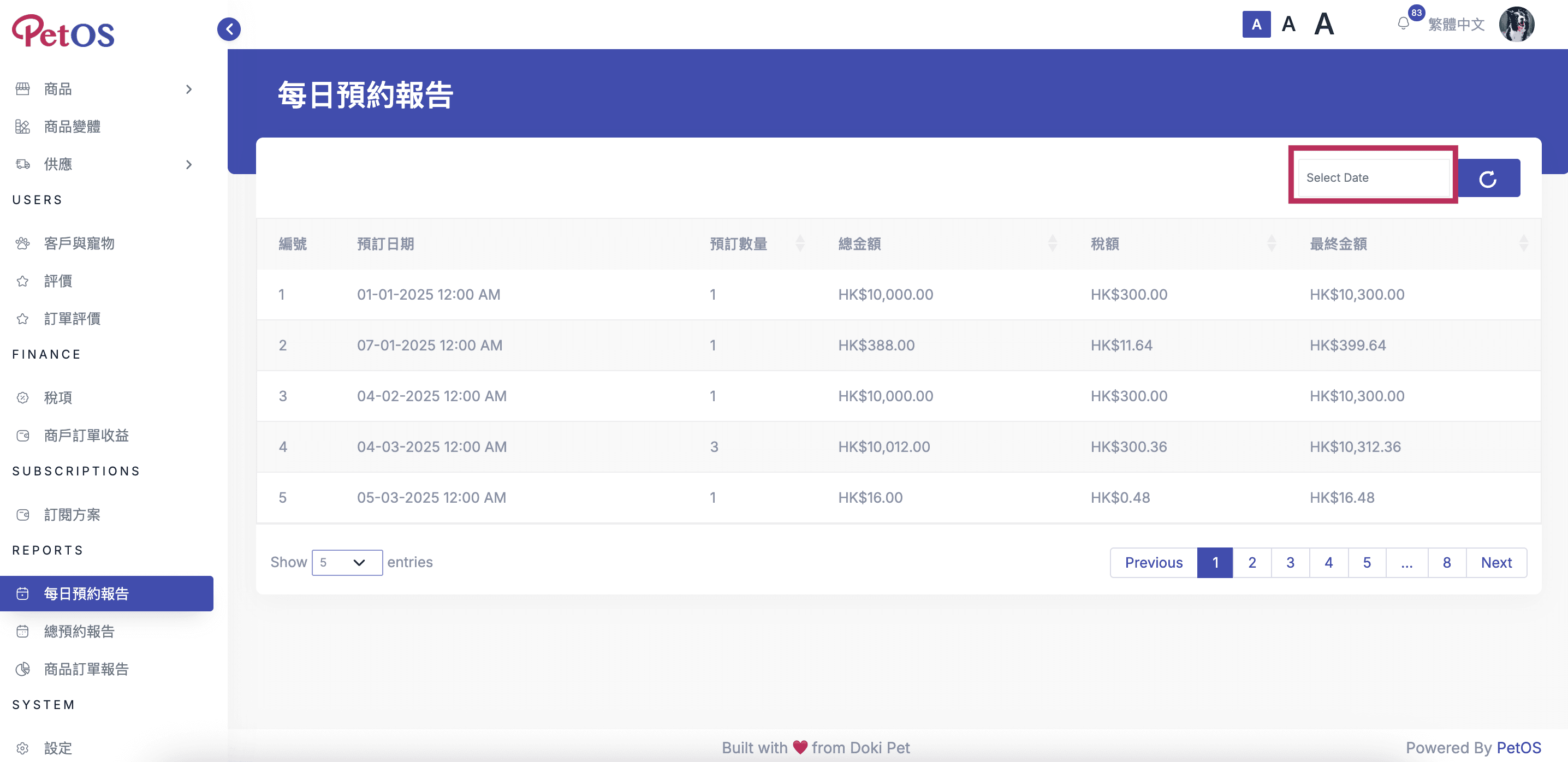This screenshot has height=762, width=1568.
Task: Click the Previous pagination button
Action: 1154,562
